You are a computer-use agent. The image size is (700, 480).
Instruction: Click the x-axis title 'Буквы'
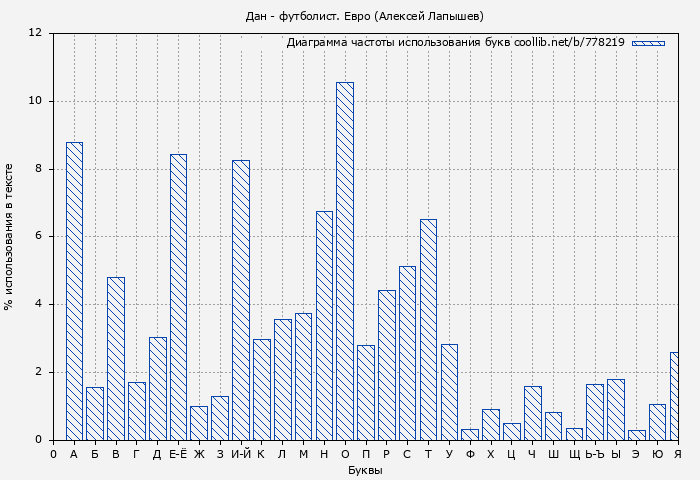[364, 470]
